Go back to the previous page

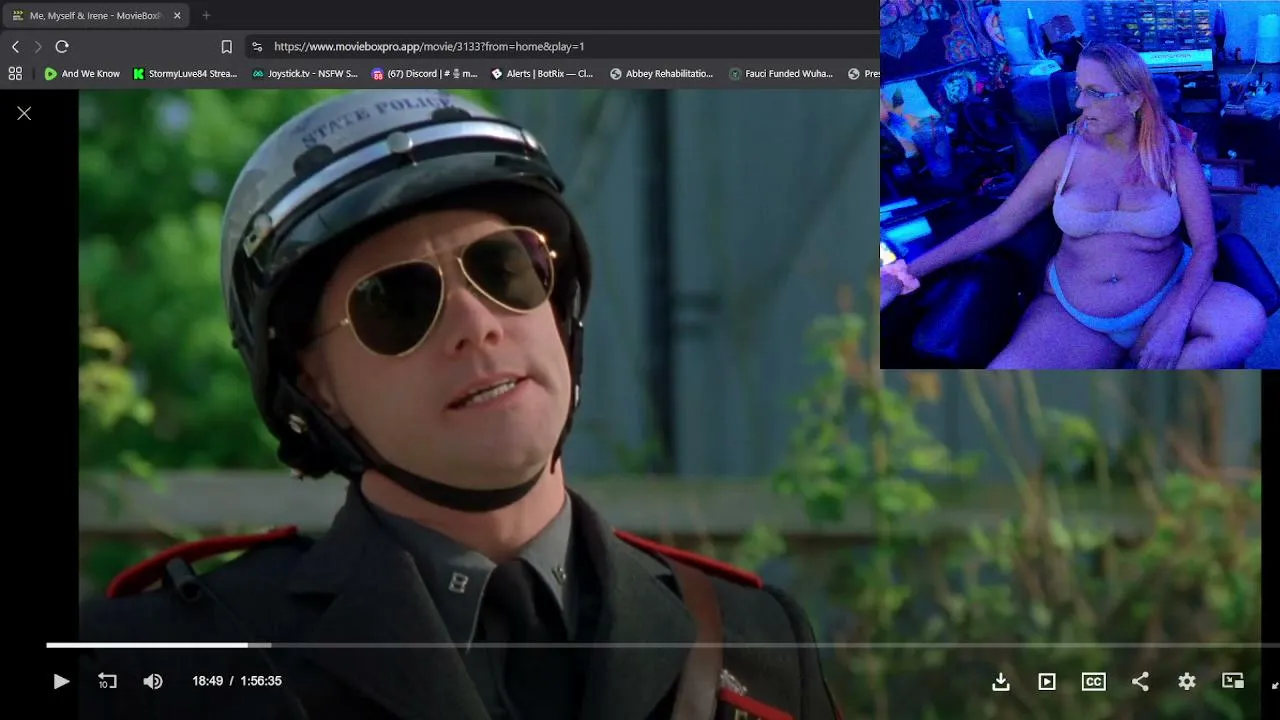(x=15, y=47)
